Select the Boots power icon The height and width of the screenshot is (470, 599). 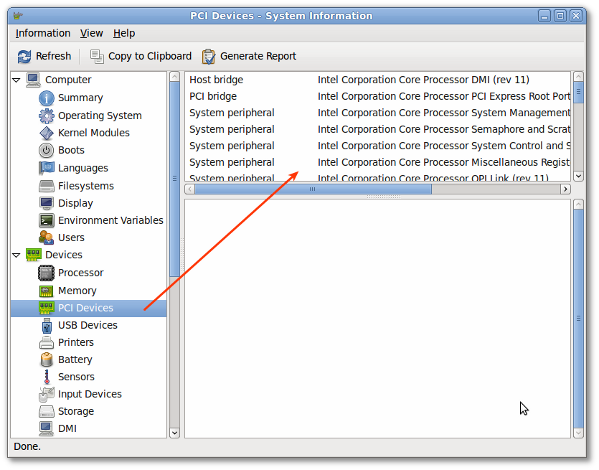click(46, 151)
